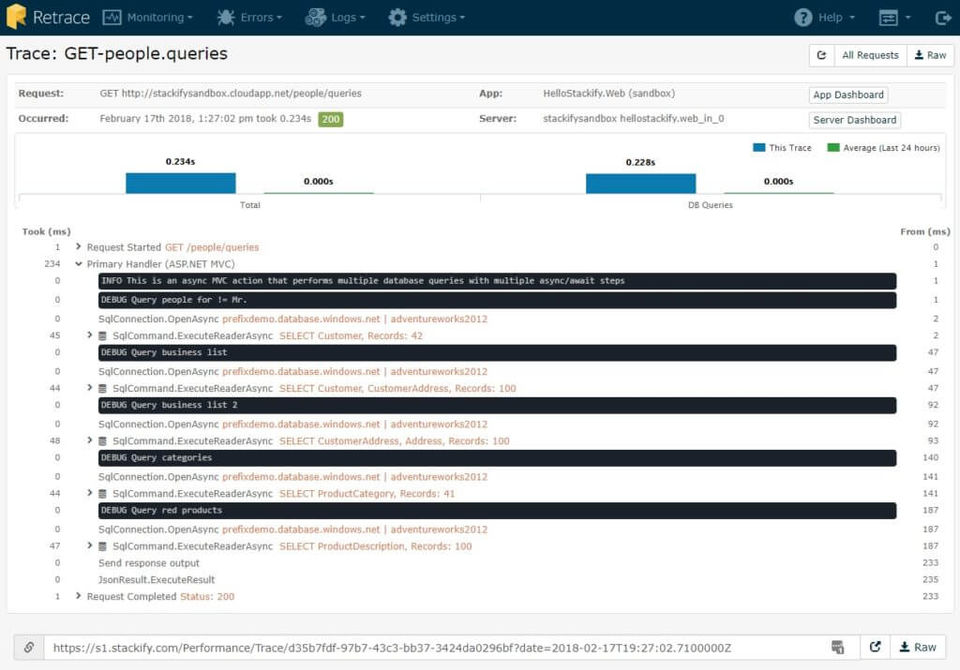
Task: Click the DEBUG Query red products line
Action: coord(497,511)
